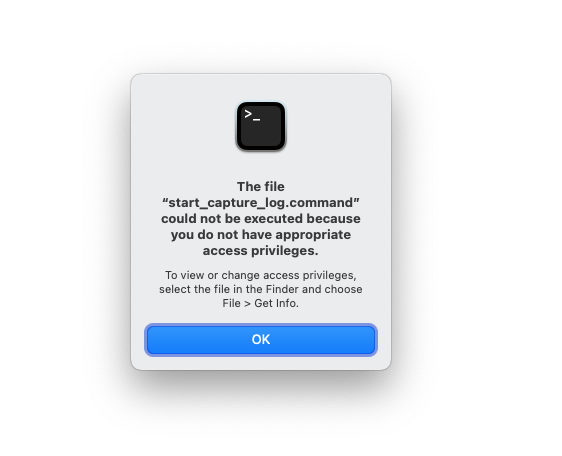Click the words "Get Info" in the help text
The height and width of the screenshot is (456, 562).
275,303
